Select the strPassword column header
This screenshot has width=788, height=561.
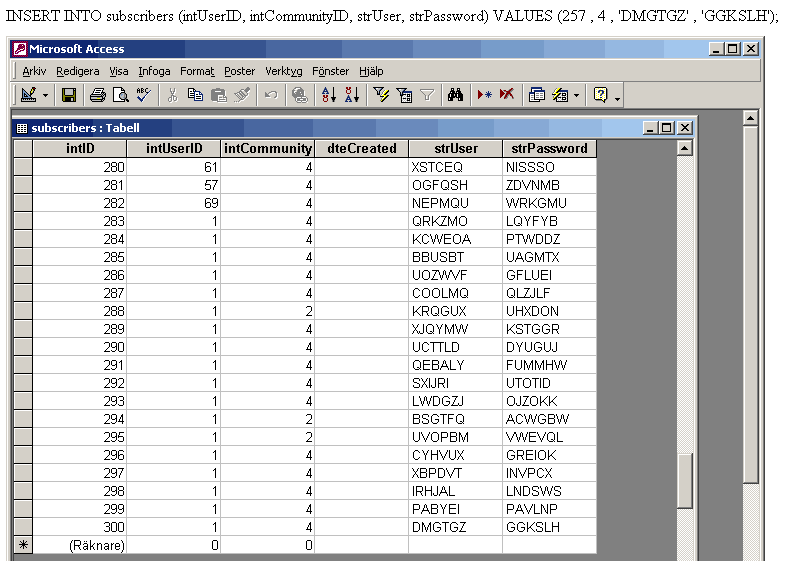point(549,148)
